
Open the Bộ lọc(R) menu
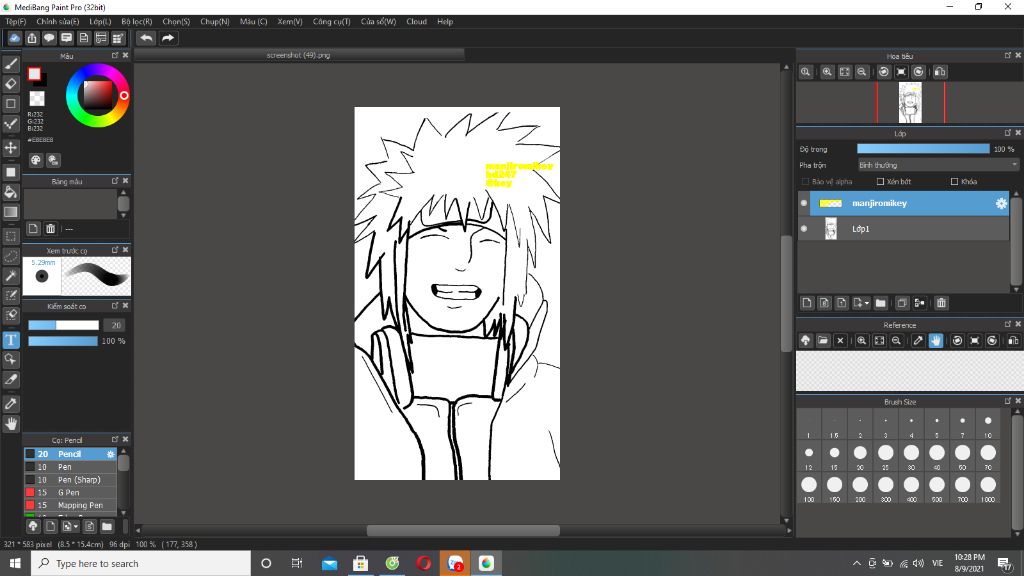point(136,22)
